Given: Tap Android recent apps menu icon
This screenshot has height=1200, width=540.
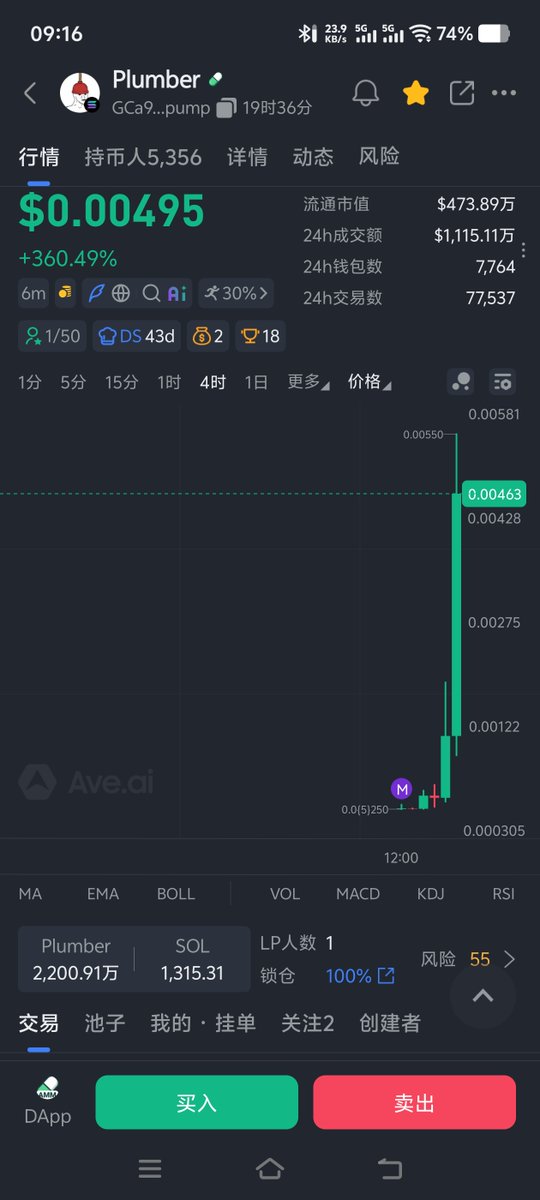Looking at the screenshot, I should click(150, 1168).
